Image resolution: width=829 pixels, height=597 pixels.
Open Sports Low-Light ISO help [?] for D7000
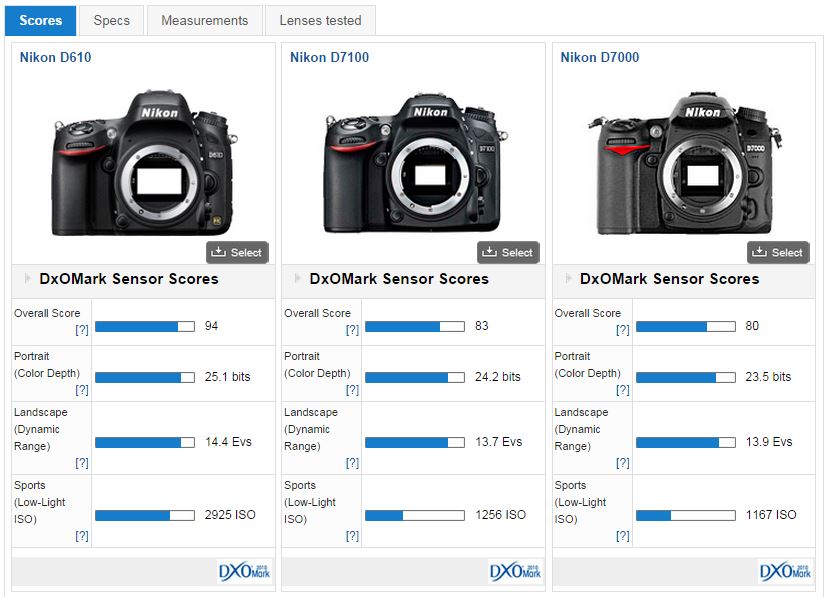(x=623, y=536)
